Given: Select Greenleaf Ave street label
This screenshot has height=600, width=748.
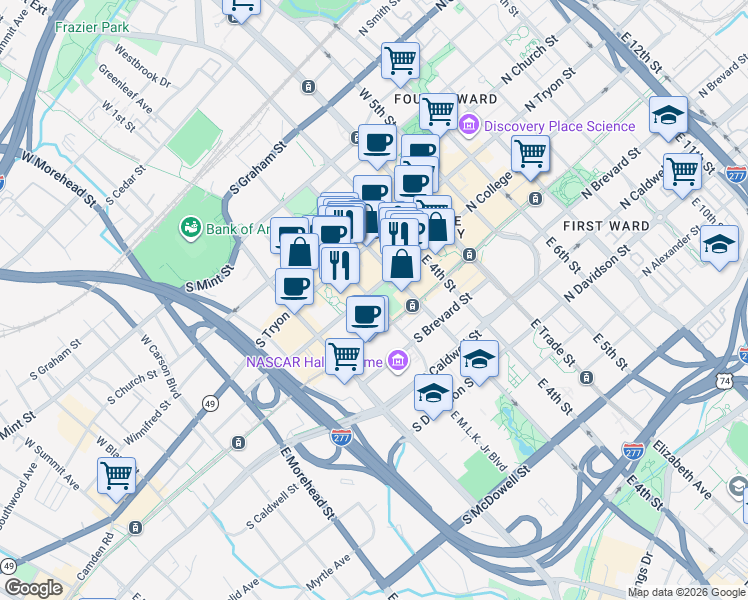Looking at the screenshot, I should (x=125, y=89).
